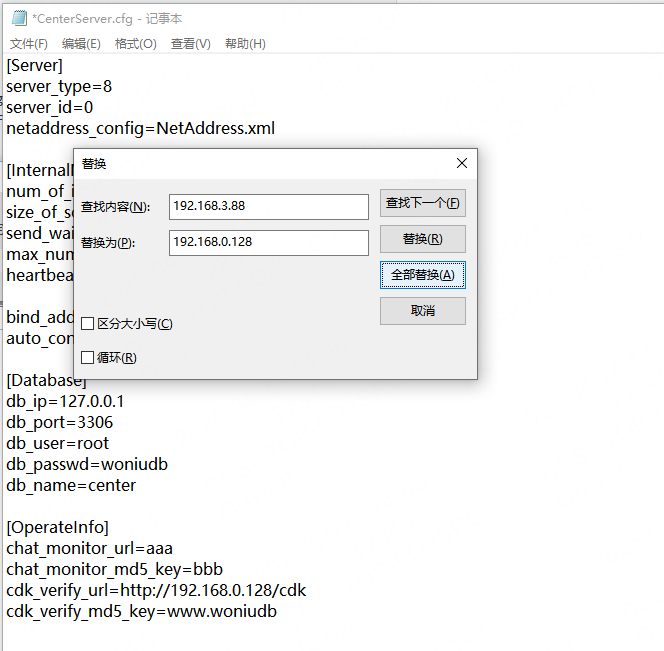Place cursor in netaddress_config=NetAddress.xml line
Viewport: 664px width, 651px height.
(140, 128)
